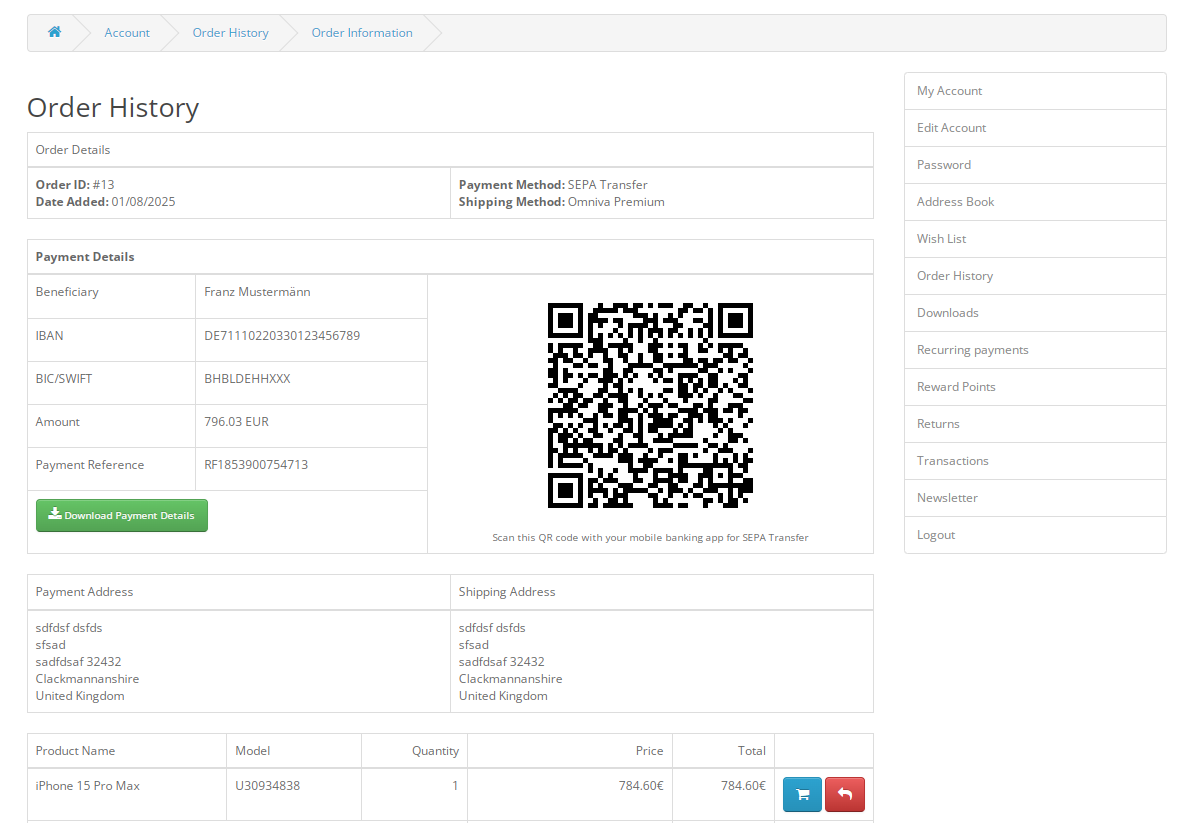Open Recurring payments in the sidebar
The width and height of the screenshot is (1195, 823).
pyautogui.click(x=1035, y=350)
